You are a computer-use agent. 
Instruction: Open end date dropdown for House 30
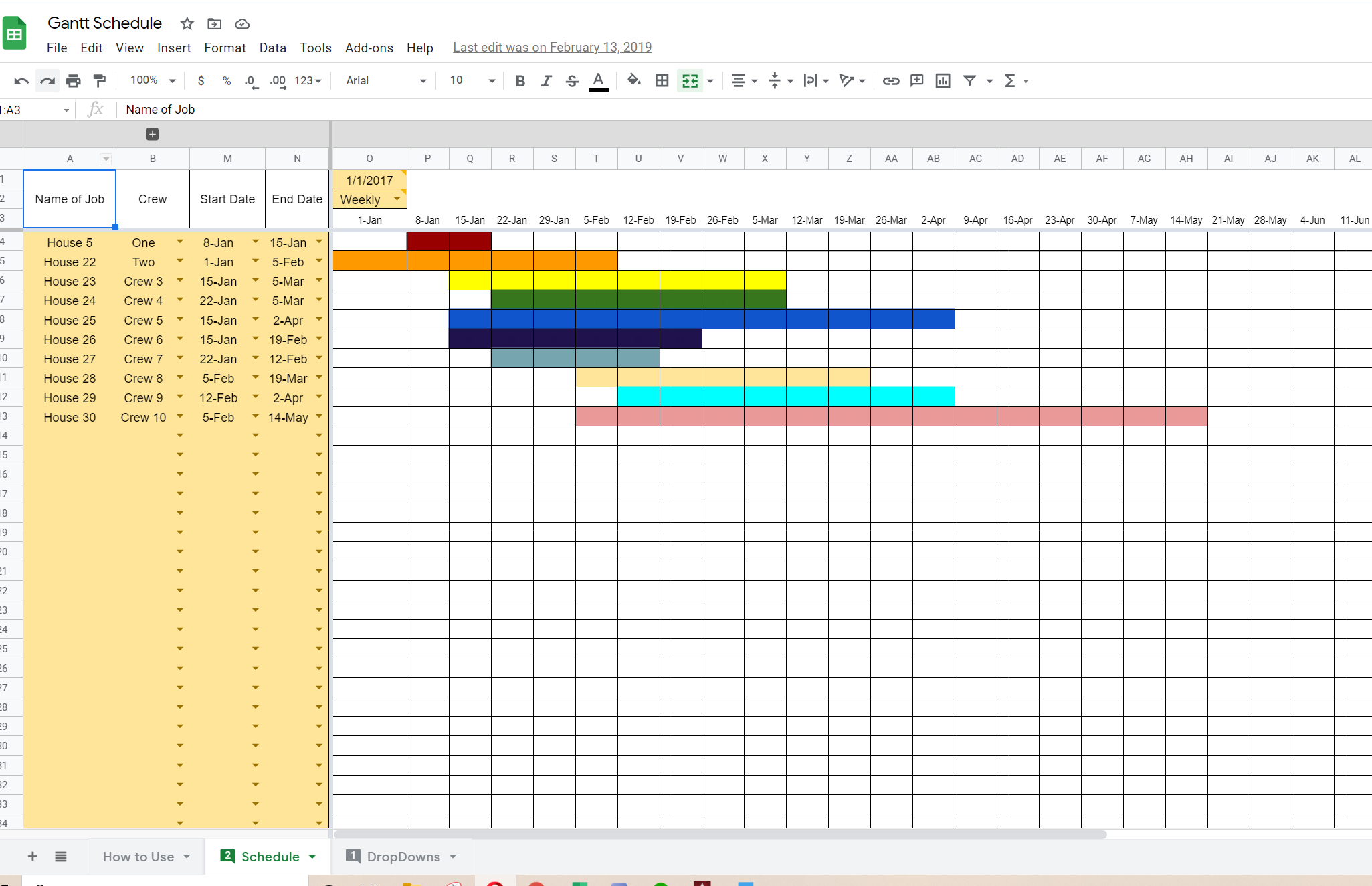pyautogui.click(x=319, y=416)
